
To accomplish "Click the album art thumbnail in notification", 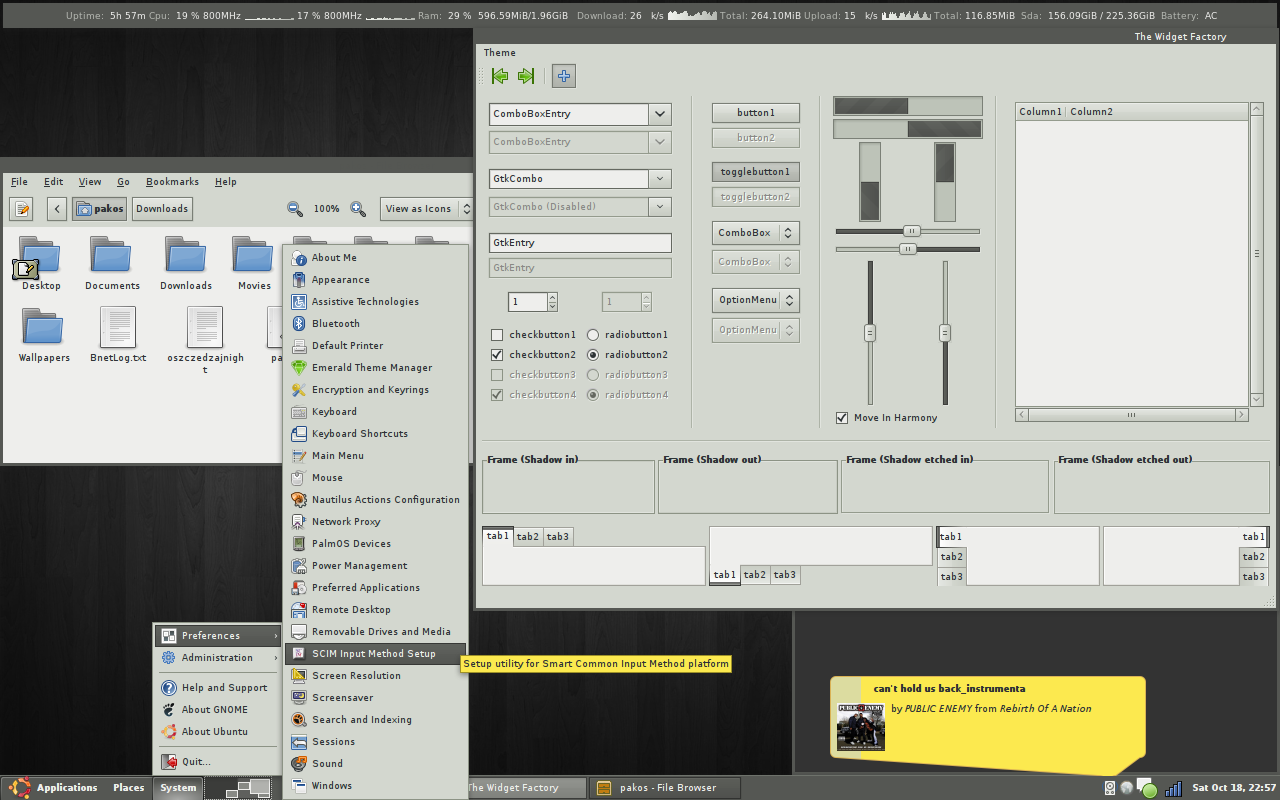I will tap(861, 727).
